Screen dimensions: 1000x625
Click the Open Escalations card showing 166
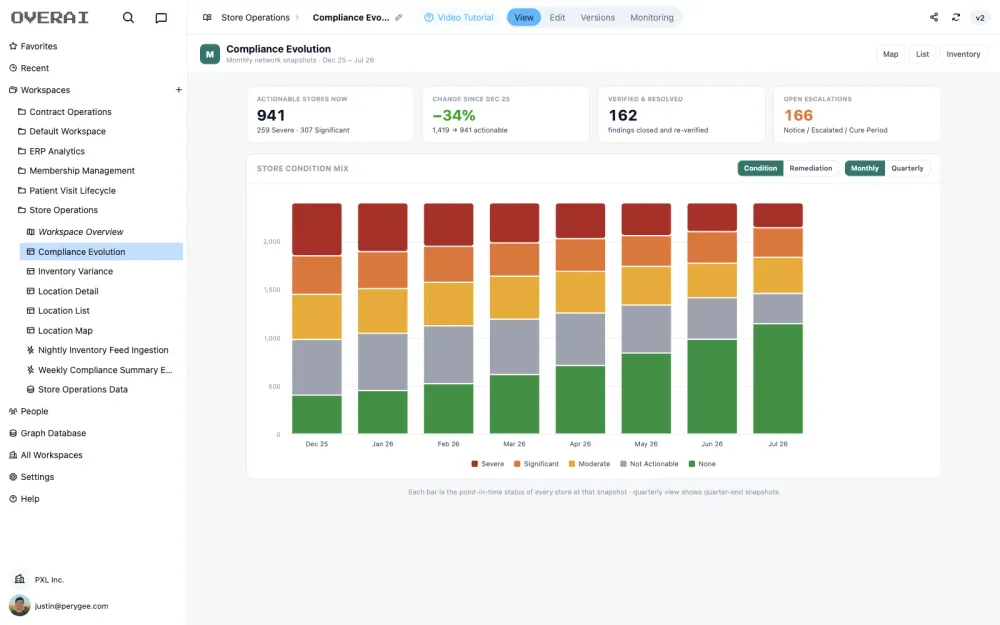click(x=857, y=115)
